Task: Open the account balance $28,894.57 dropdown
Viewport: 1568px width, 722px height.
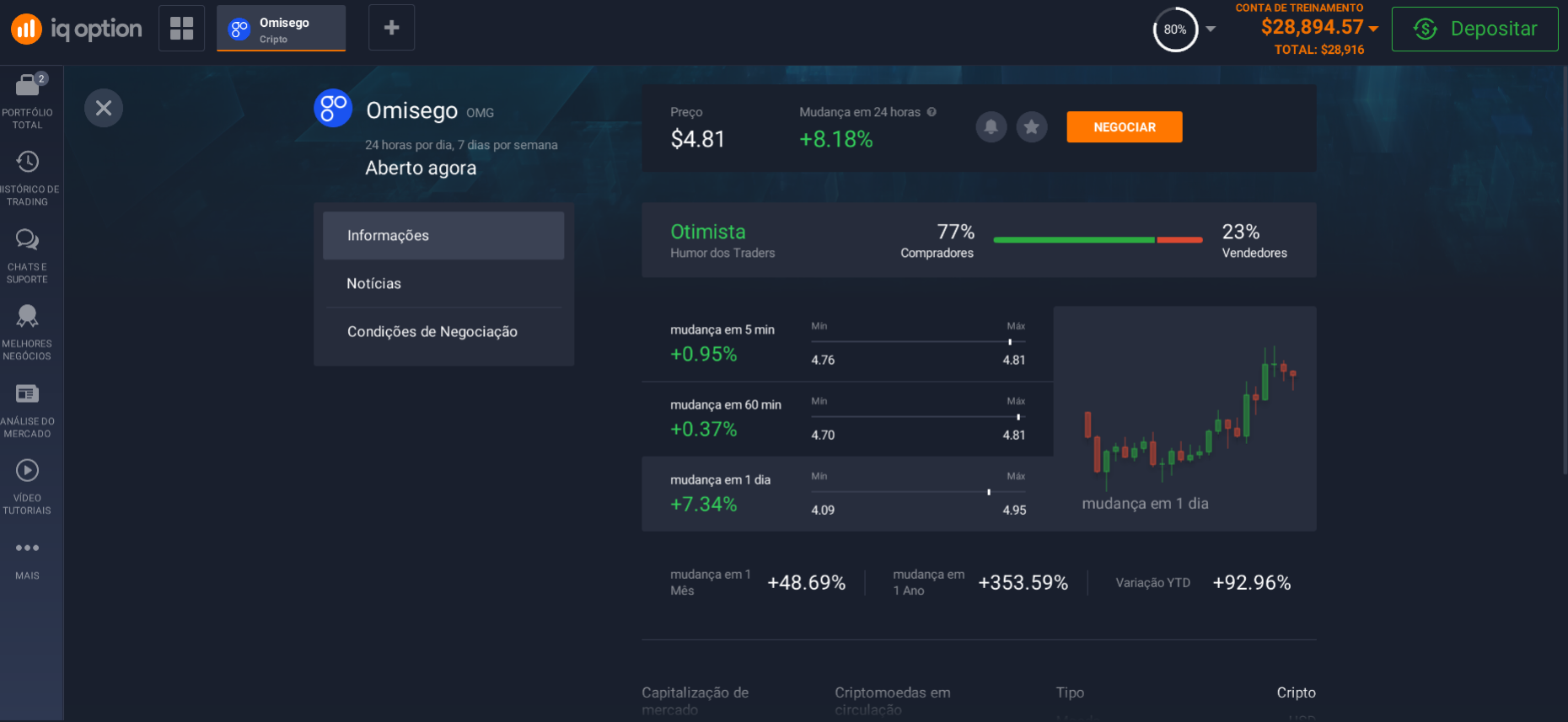Action: tap(1319, 27)
